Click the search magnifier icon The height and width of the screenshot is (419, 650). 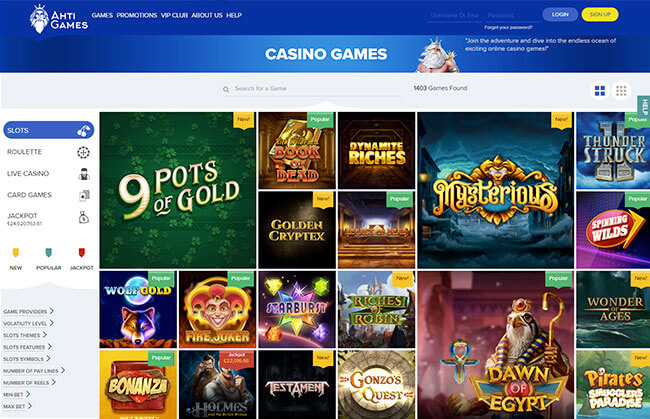(x=226, y=89)
